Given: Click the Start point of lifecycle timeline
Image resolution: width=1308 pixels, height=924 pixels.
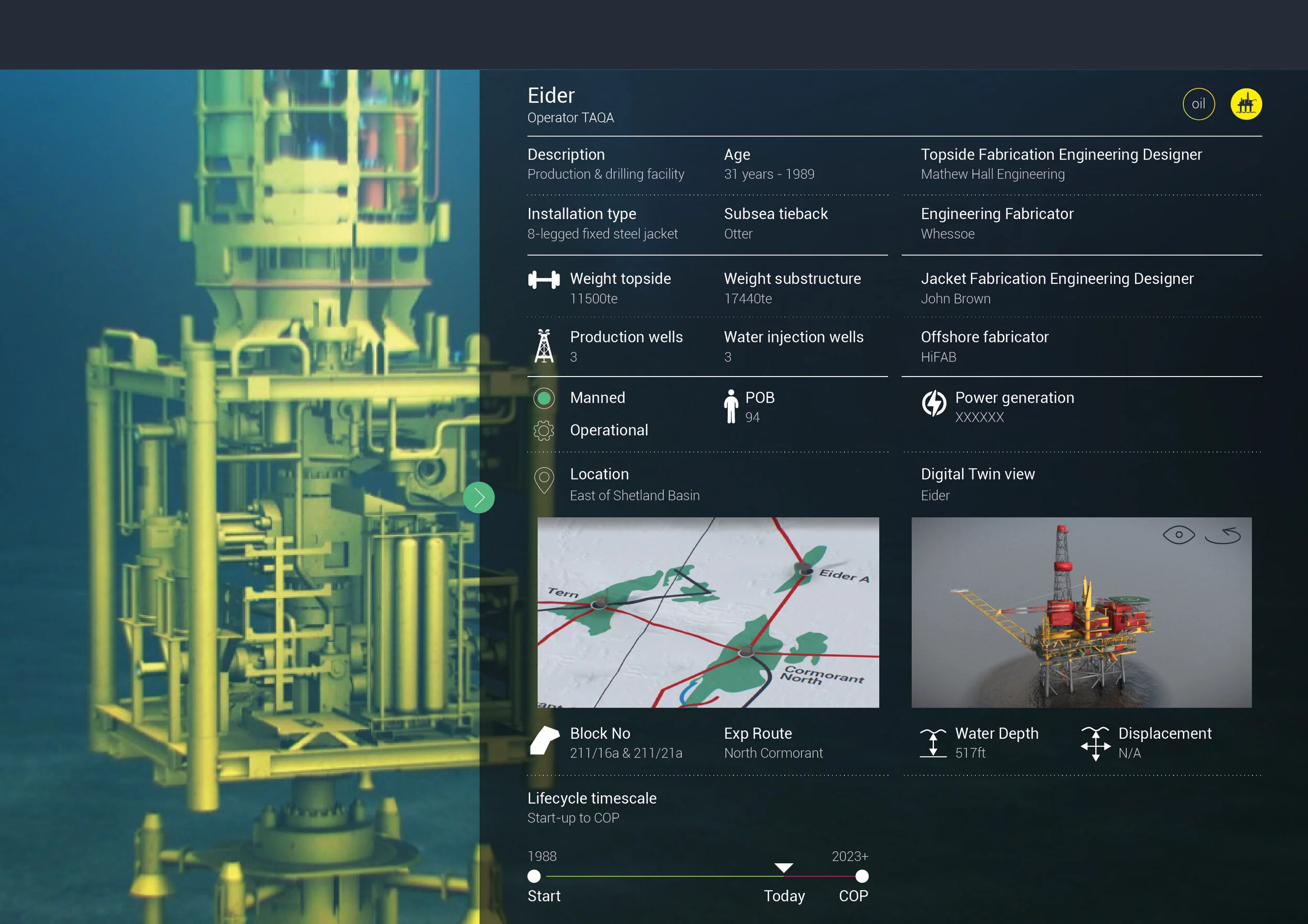Looking at the screenshot, I should 534,876.
